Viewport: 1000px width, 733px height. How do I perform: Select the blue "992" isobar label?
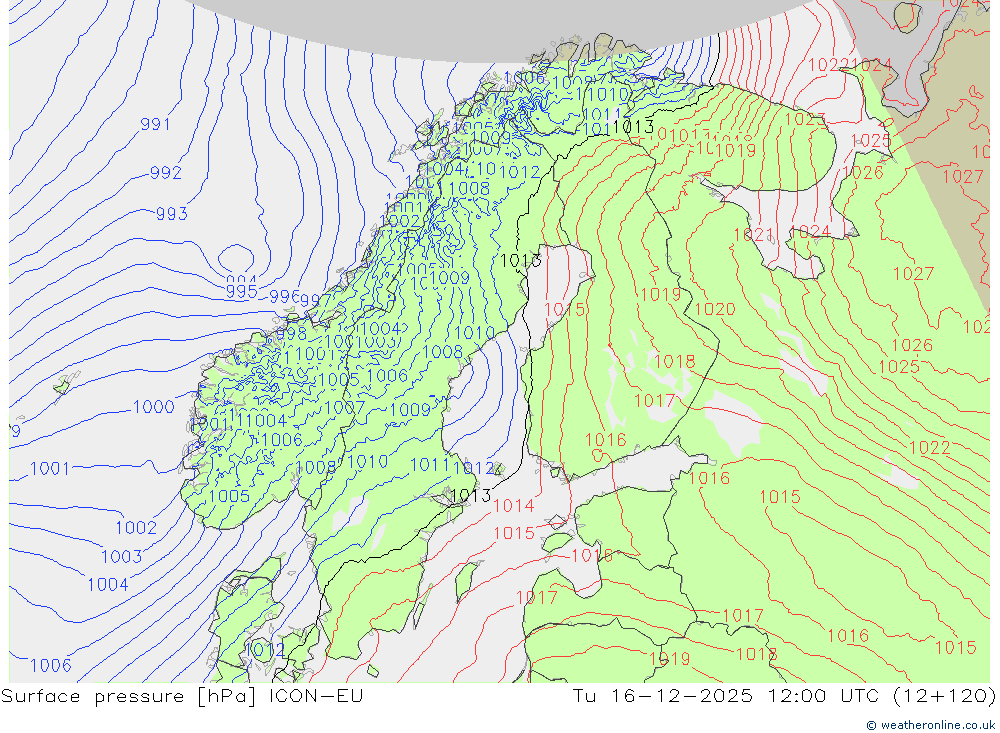[x=165, y=172]
